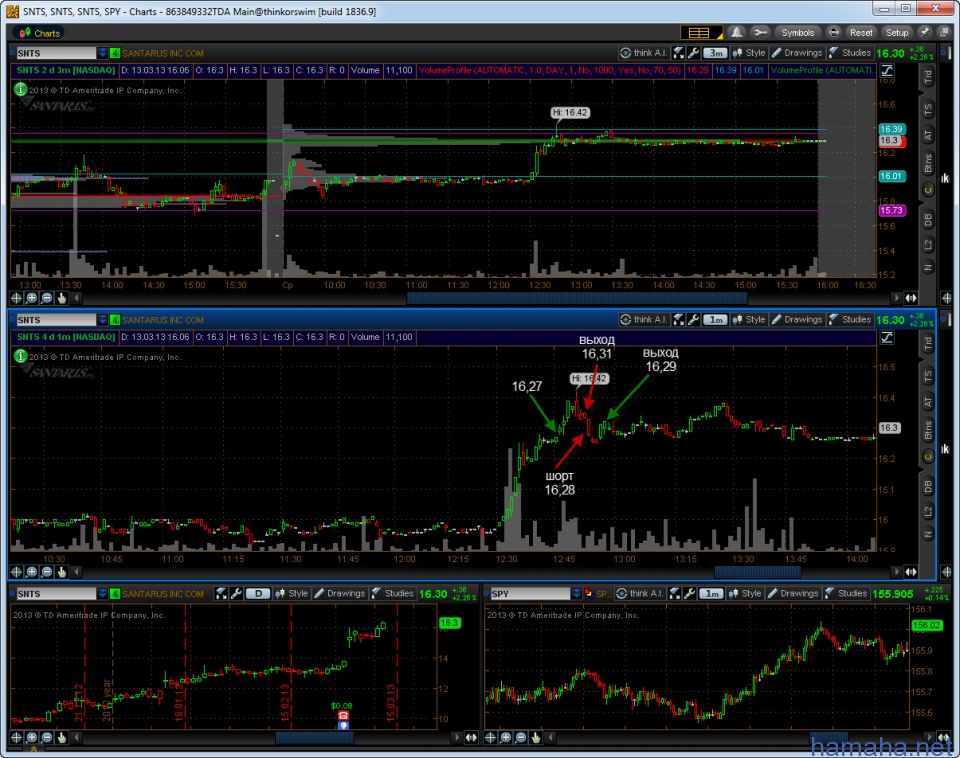
Task: Click horizontal scrollbar thumb under middle chart
Action: point(757,572)
